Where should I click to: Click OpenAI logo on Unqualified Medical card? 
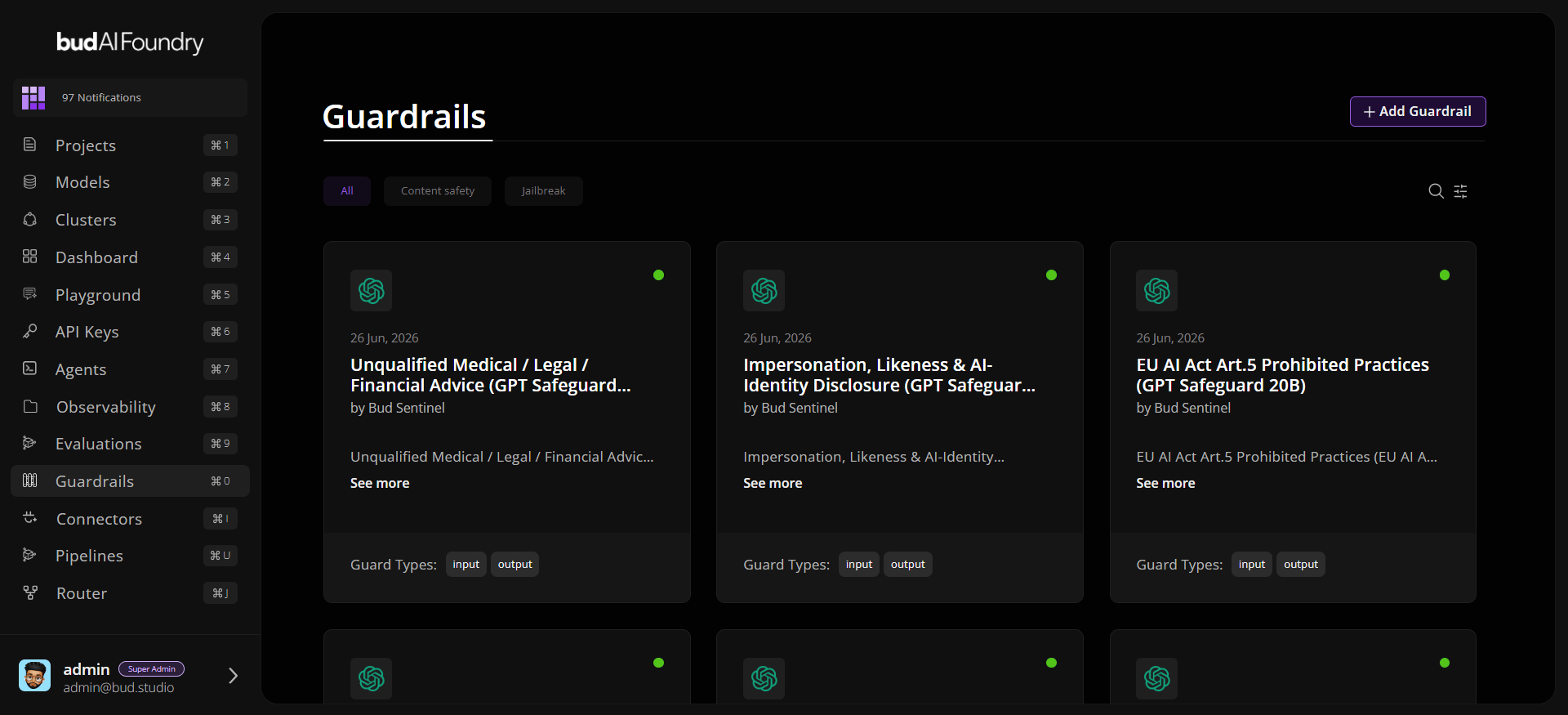point(371,290)
